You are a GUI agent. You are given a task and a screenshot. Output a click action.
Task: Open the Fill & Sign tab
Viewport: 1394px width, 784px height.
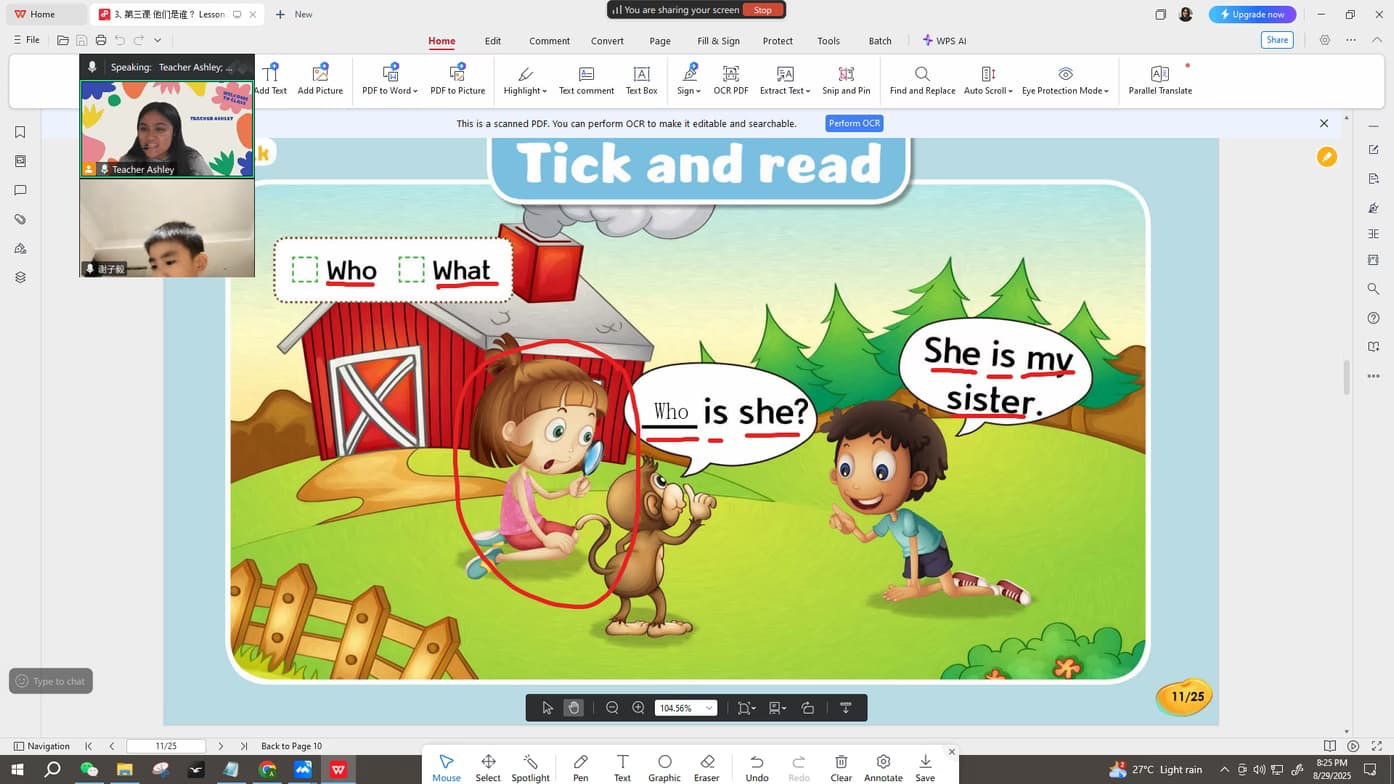tap(718, 41)
